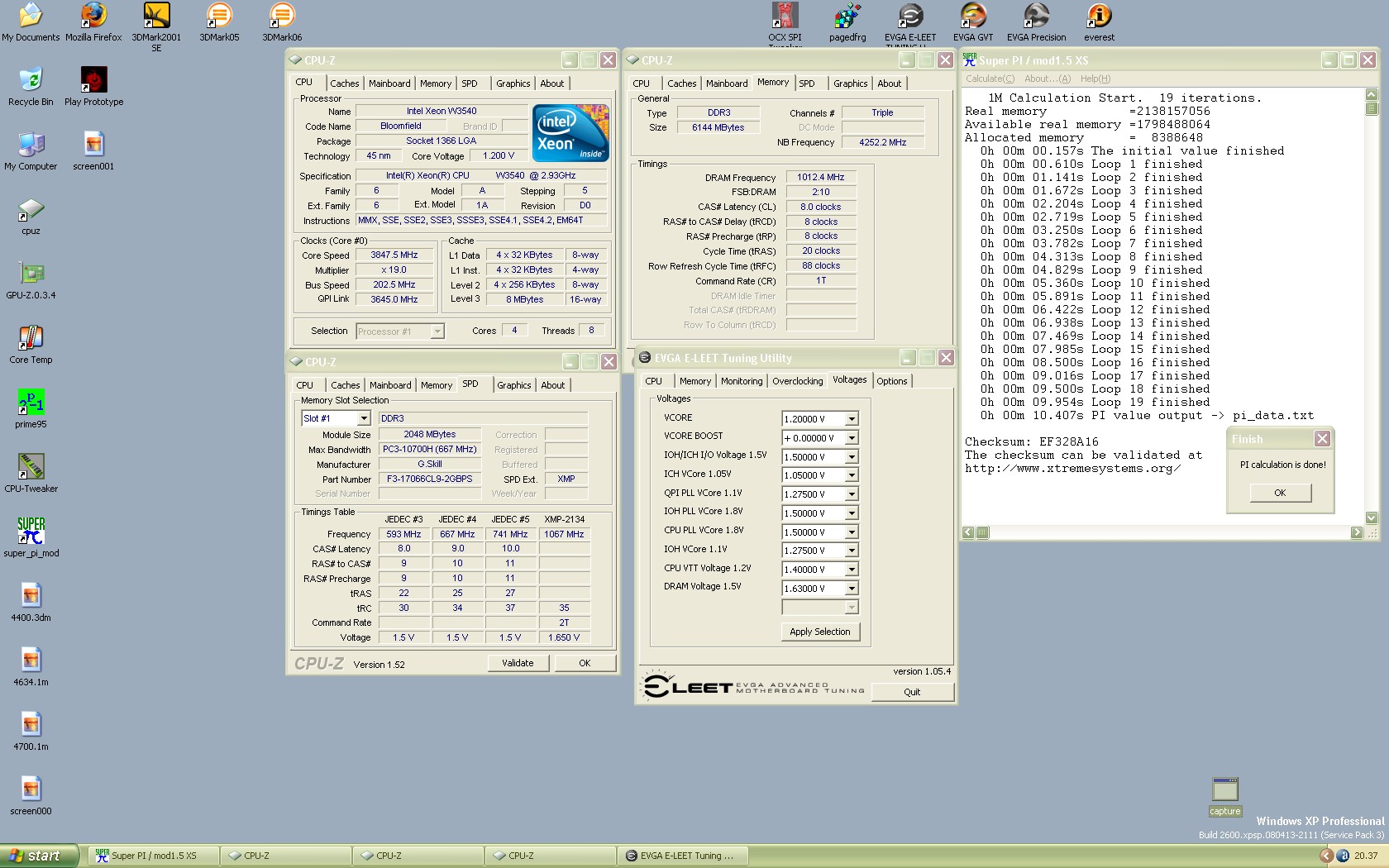Launch Core Temp shortcut
Image resolution: width=1389 pixels, height=868 pixels.
tap(31, 345)
